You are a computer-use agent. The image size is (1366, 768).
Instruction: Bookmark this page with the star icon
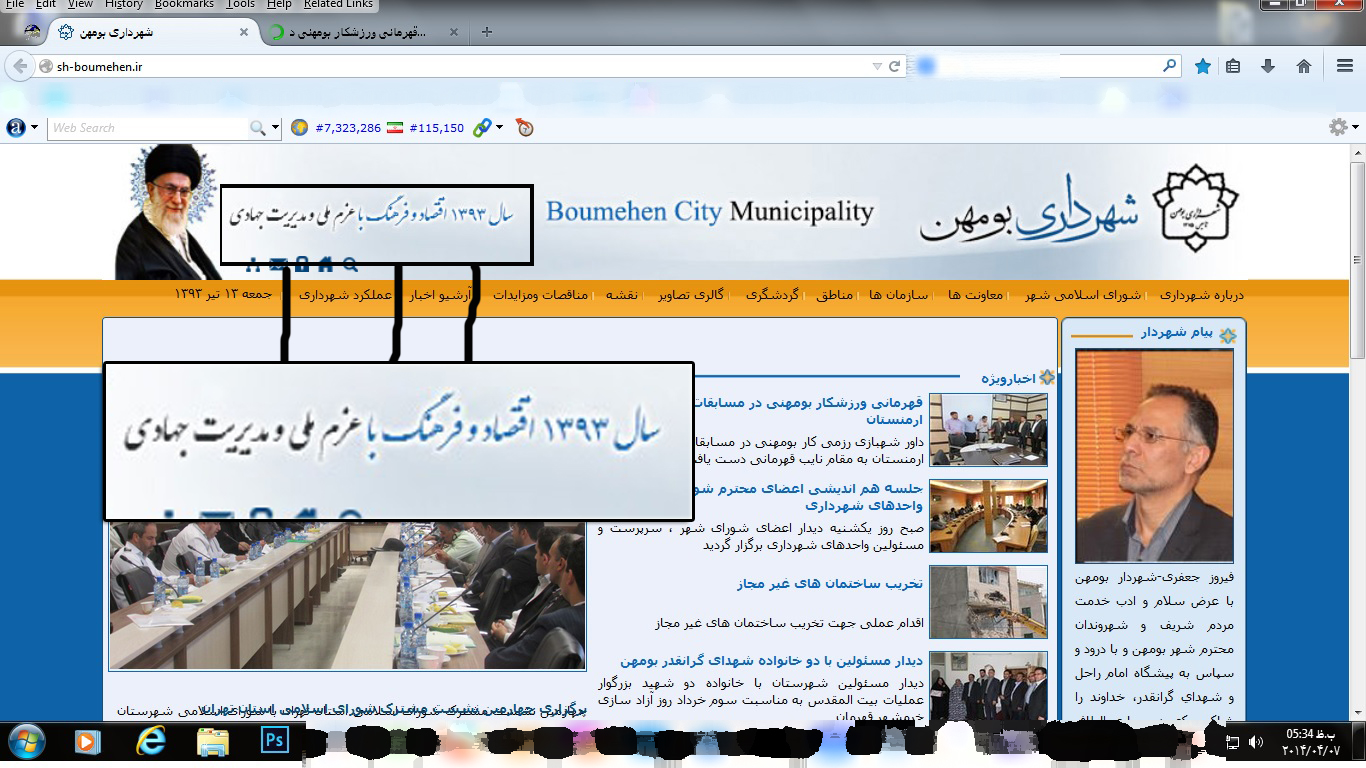1203,66
